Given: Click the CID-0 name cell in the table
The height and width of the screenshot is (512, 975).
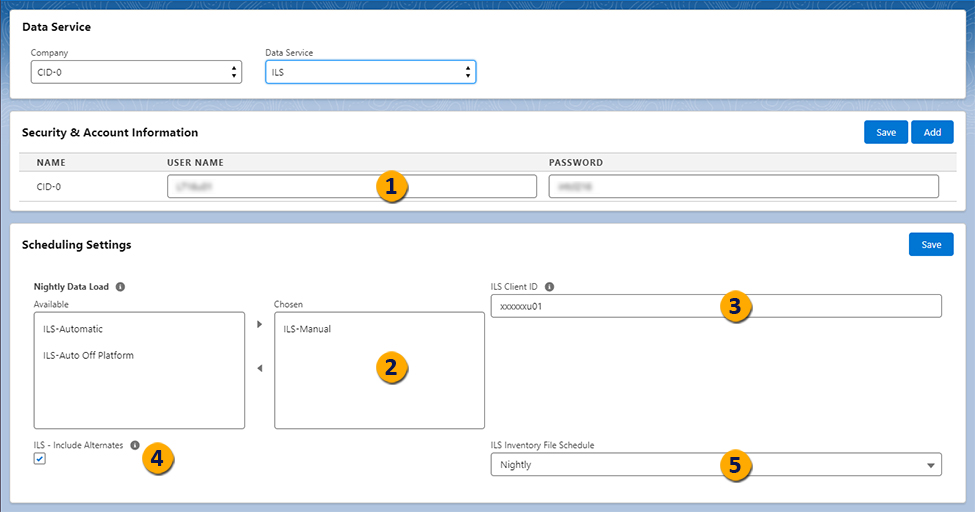Looking at the screenshot, I should 49,187.
